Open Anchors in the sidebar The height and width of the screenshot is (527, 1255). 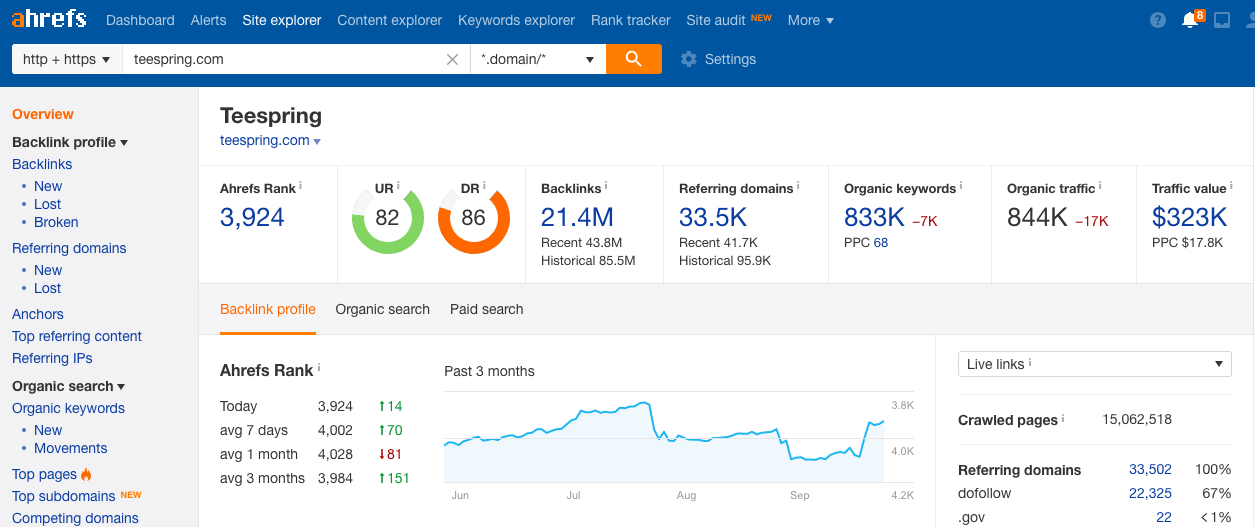point(38,314)
